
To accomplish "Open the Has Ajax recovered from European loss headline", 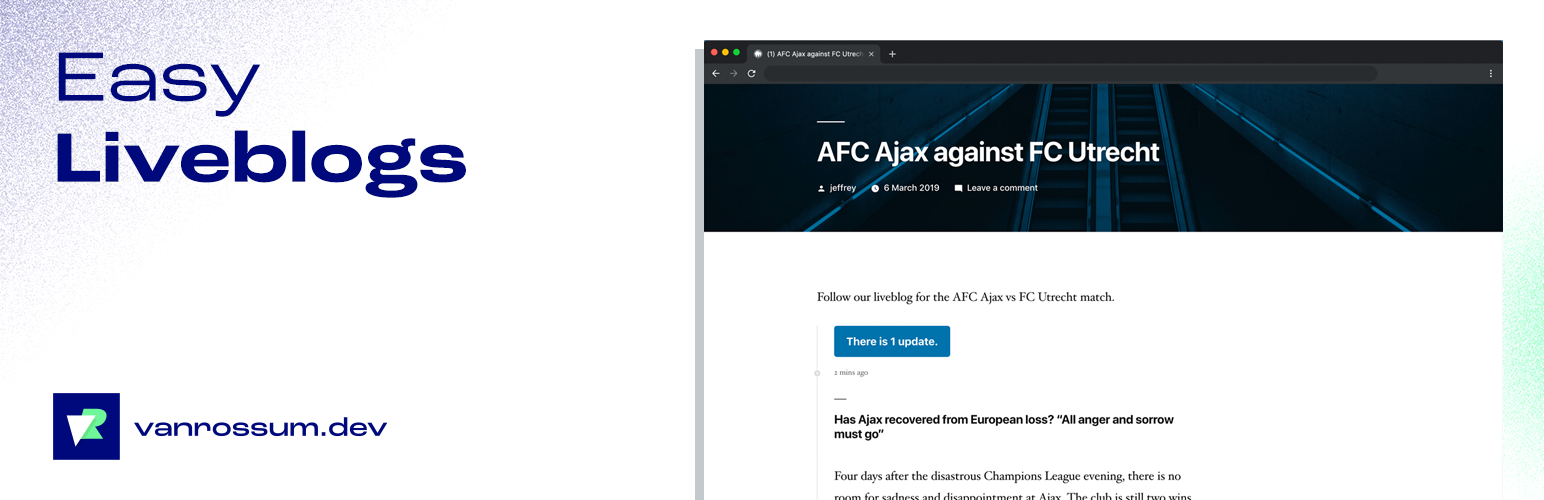I will coord(1004,427).
